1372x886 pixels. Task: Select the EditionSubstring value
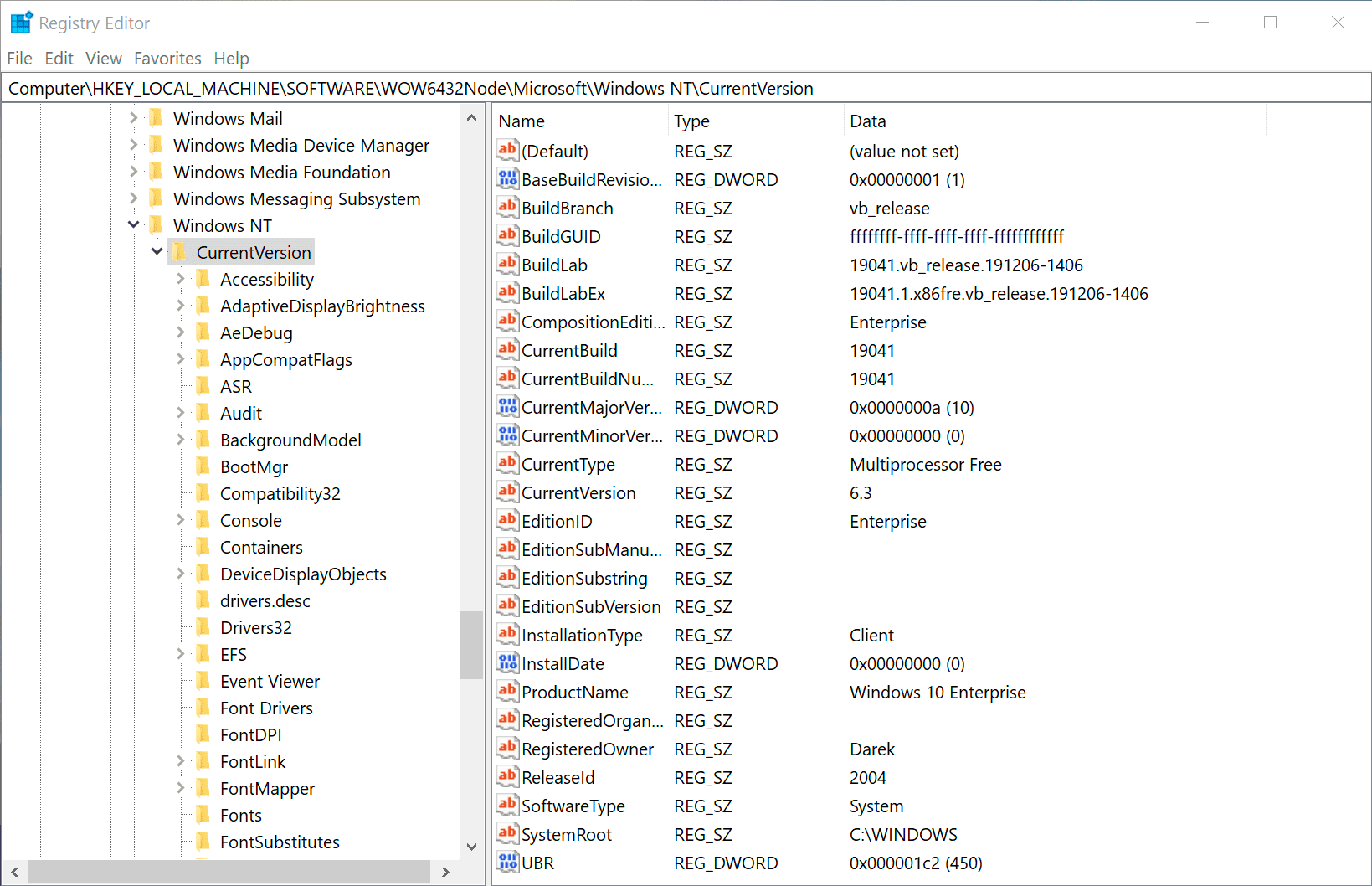[x=584, y=578]
